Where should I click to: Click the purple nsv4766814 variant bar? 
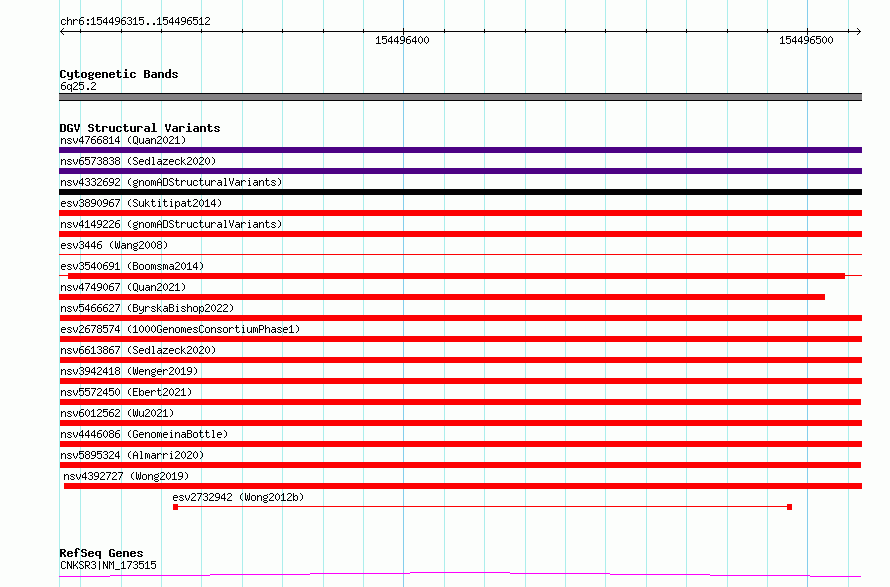460,150
